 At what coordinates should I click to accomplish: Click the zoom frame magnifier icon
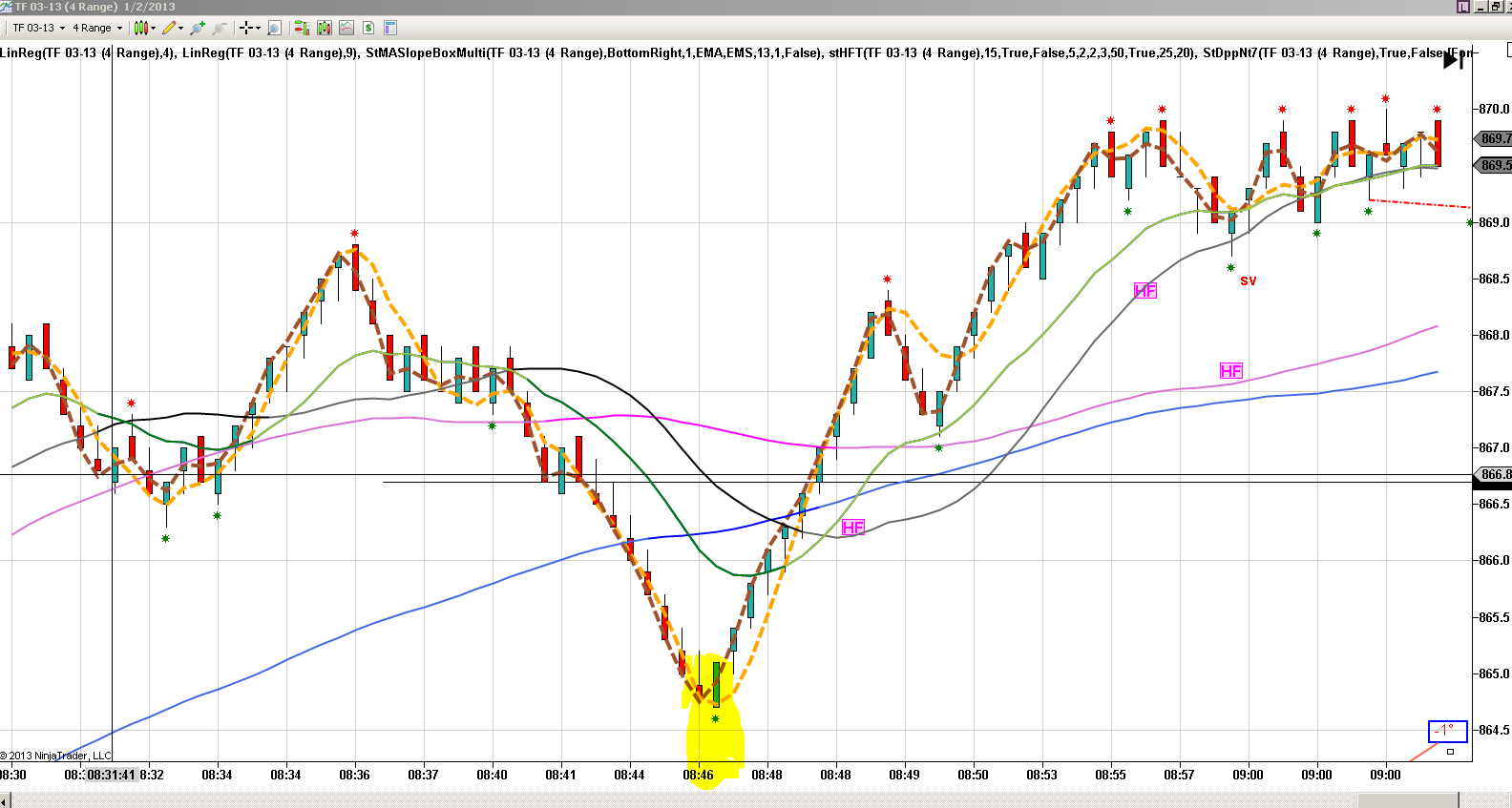(x=275, y=28)
